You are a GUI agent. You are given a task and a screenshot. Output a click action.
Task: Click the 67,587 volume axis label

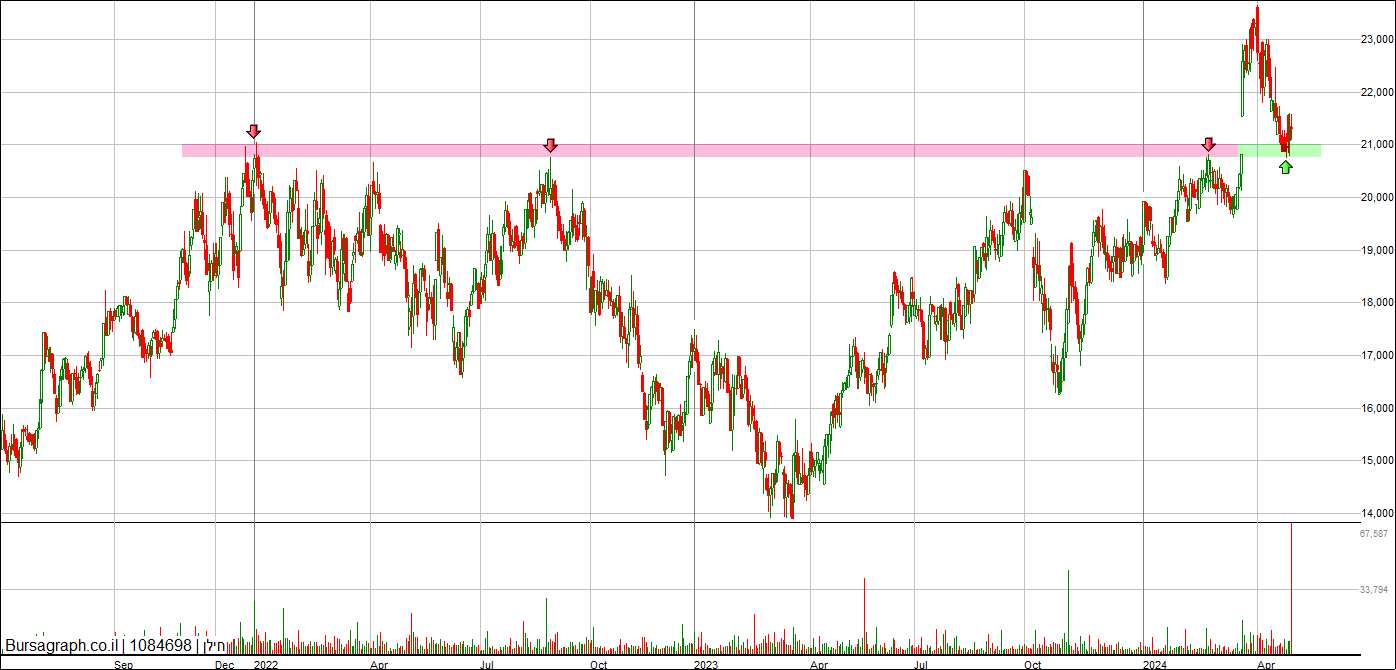tap(1374, 534)
